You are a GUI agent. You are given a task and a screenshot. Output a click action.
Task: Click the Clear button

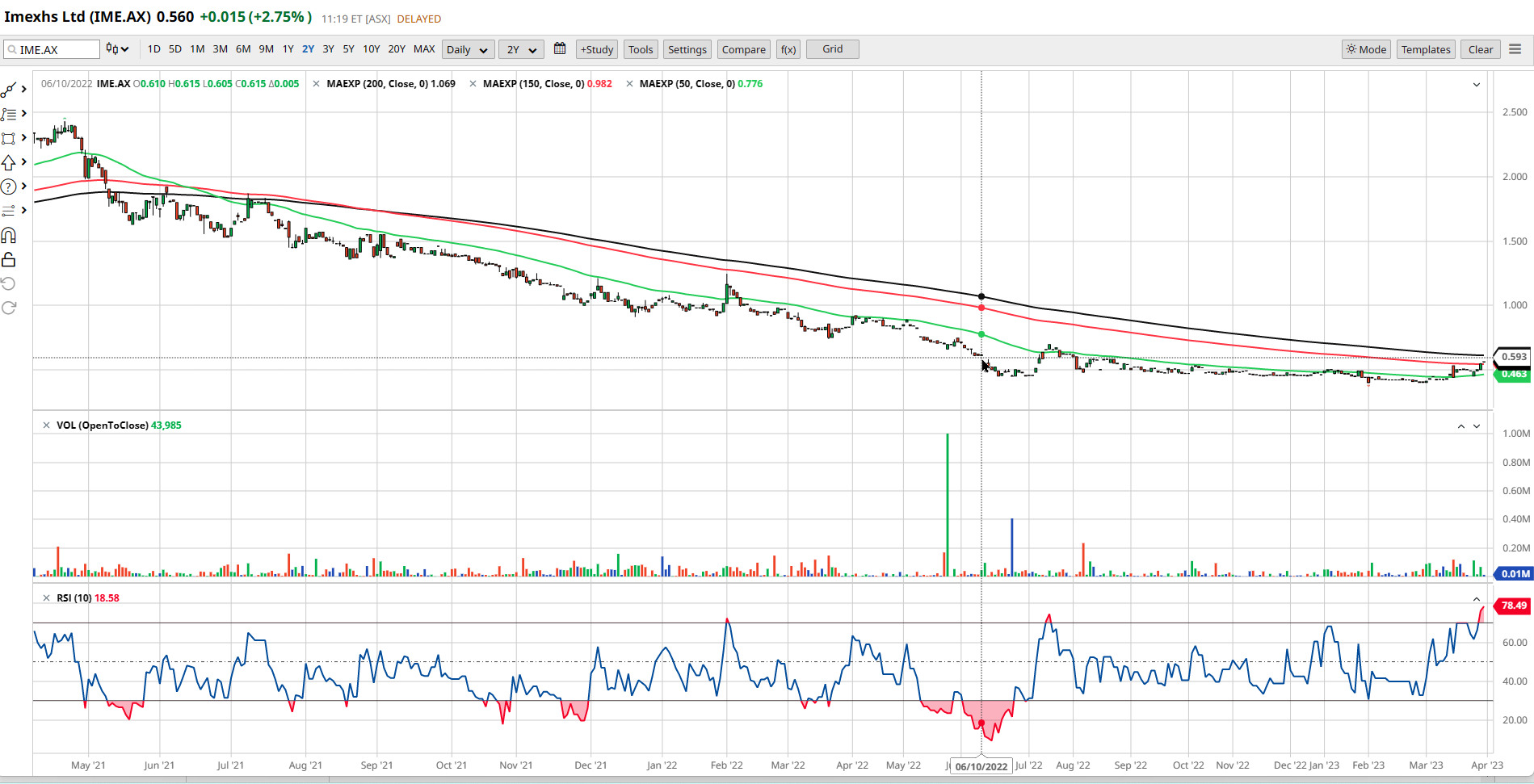pyautogui.click(x=1481, y=50)
